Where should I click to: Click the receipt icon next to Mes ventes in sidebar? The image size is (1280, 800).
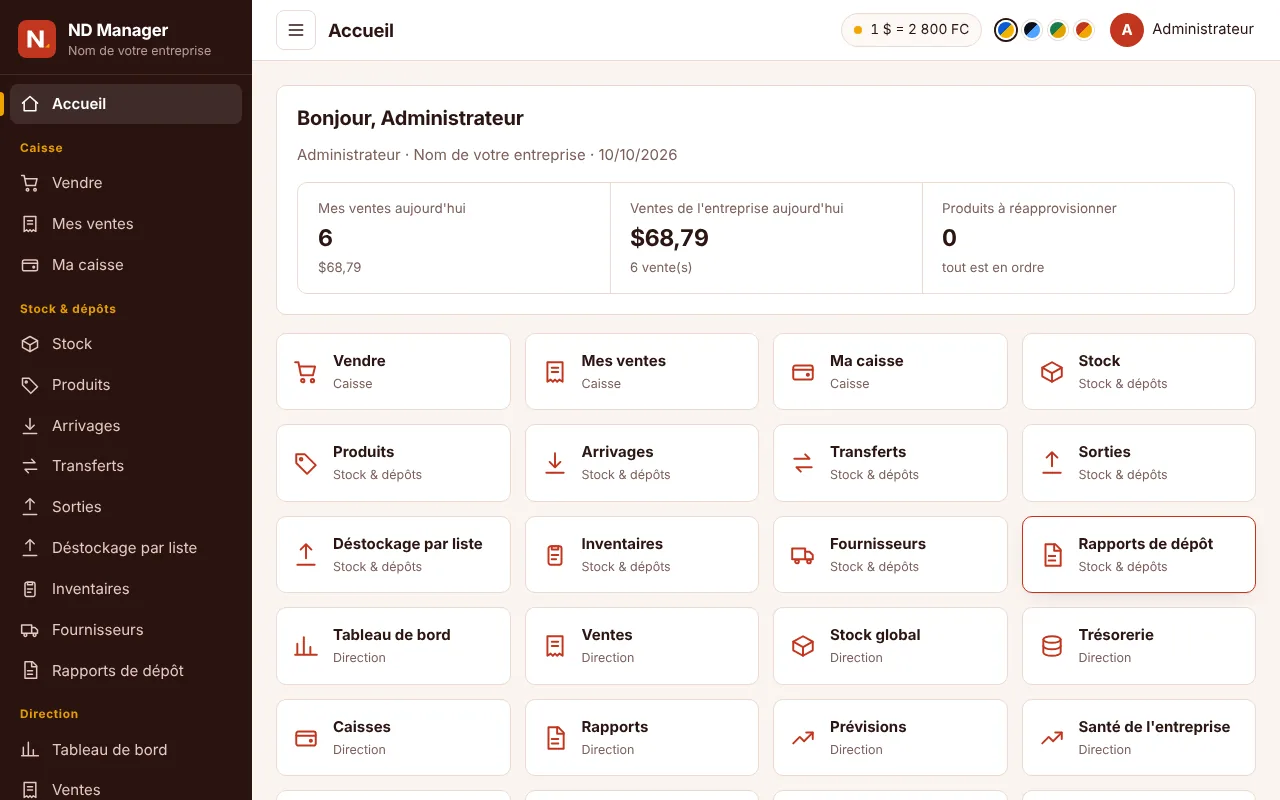pos(30,224)
